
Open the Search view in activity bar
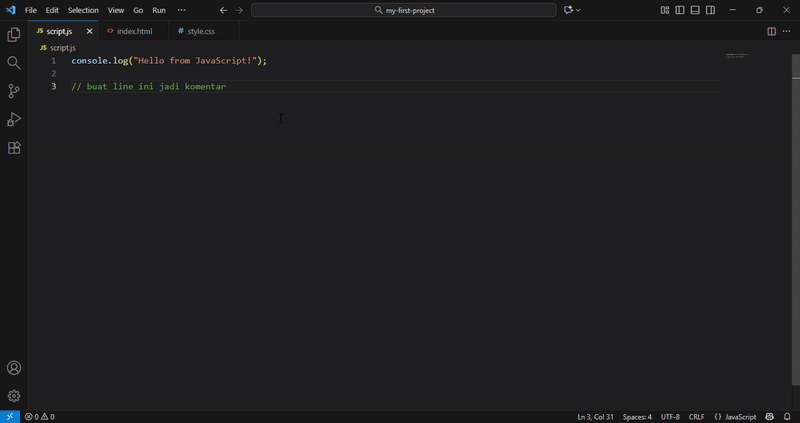pos(14,63)
